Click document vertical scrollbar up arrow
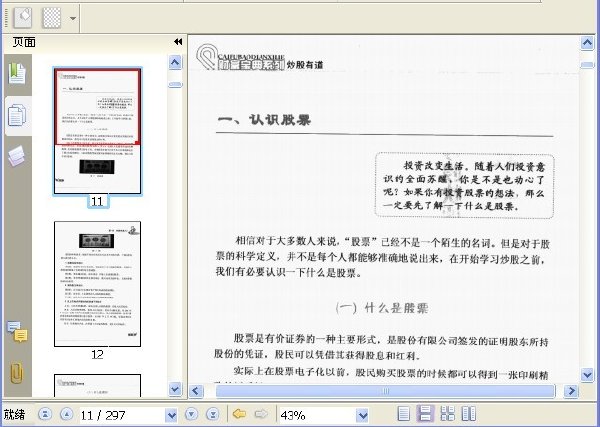 pos(587,43)
